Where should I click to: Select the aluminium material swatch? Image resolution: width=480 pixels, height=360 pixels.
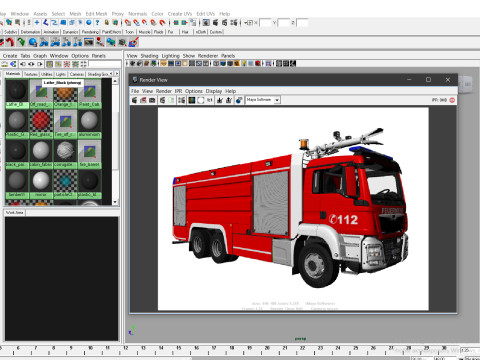point(89,124)
